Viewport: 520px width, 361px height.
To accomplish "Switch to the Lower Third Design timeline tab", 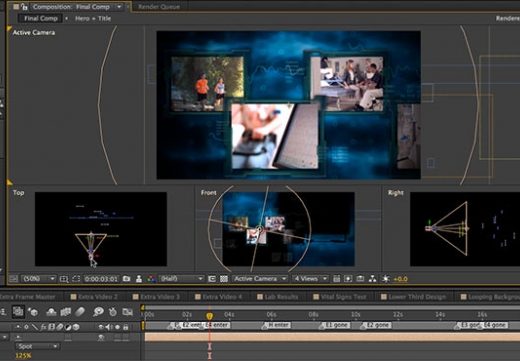I will coord(413,297).
